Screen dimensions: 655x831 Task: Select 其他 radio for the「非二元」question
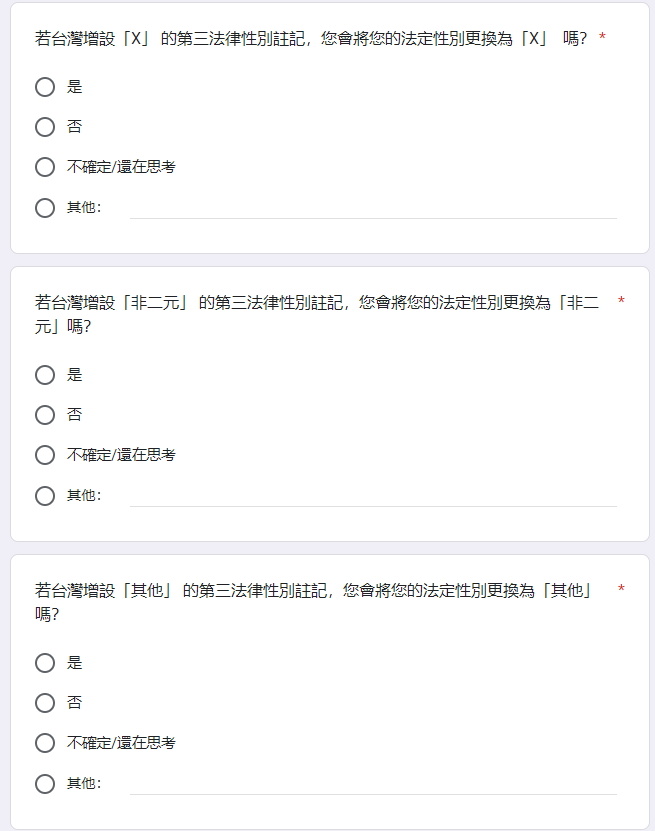[x=45, y=496]
